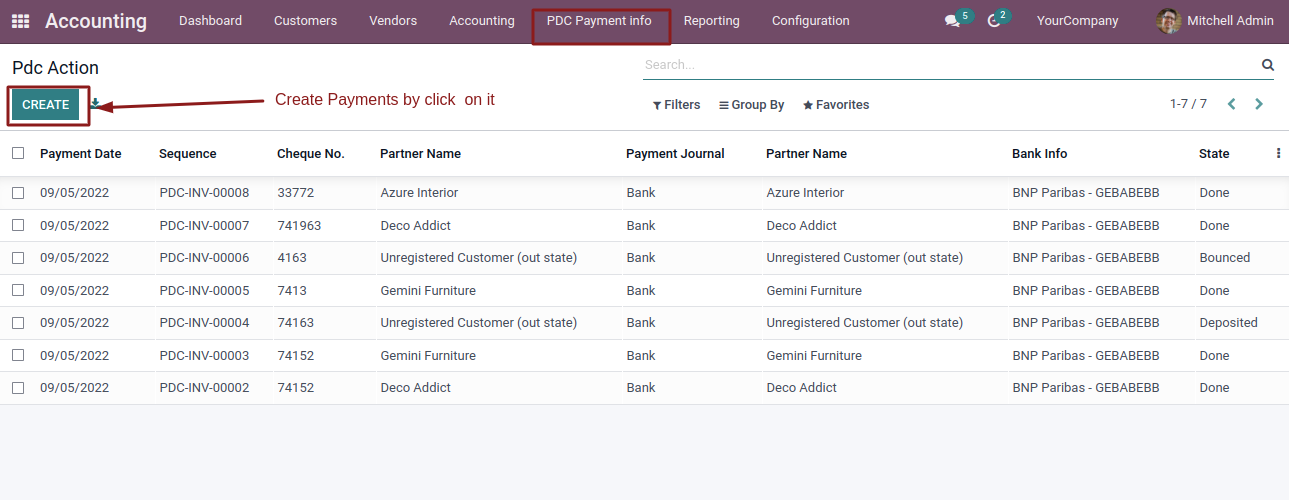Click cheque number 4163
Screen dimensions: 1289x500
[x=292, y=258]
